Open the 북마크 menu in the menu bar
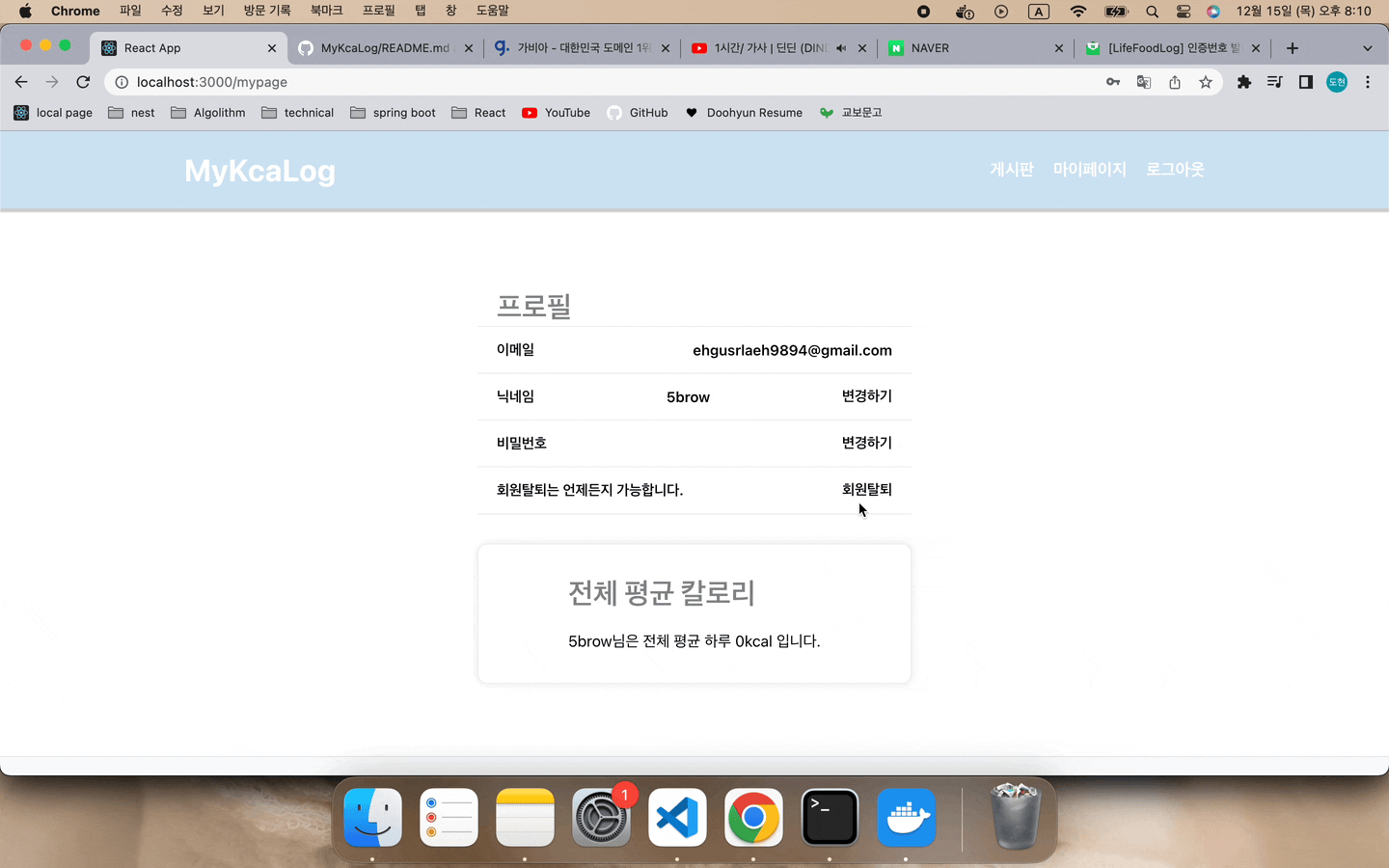1389x868 pixels. coord(326,11)
